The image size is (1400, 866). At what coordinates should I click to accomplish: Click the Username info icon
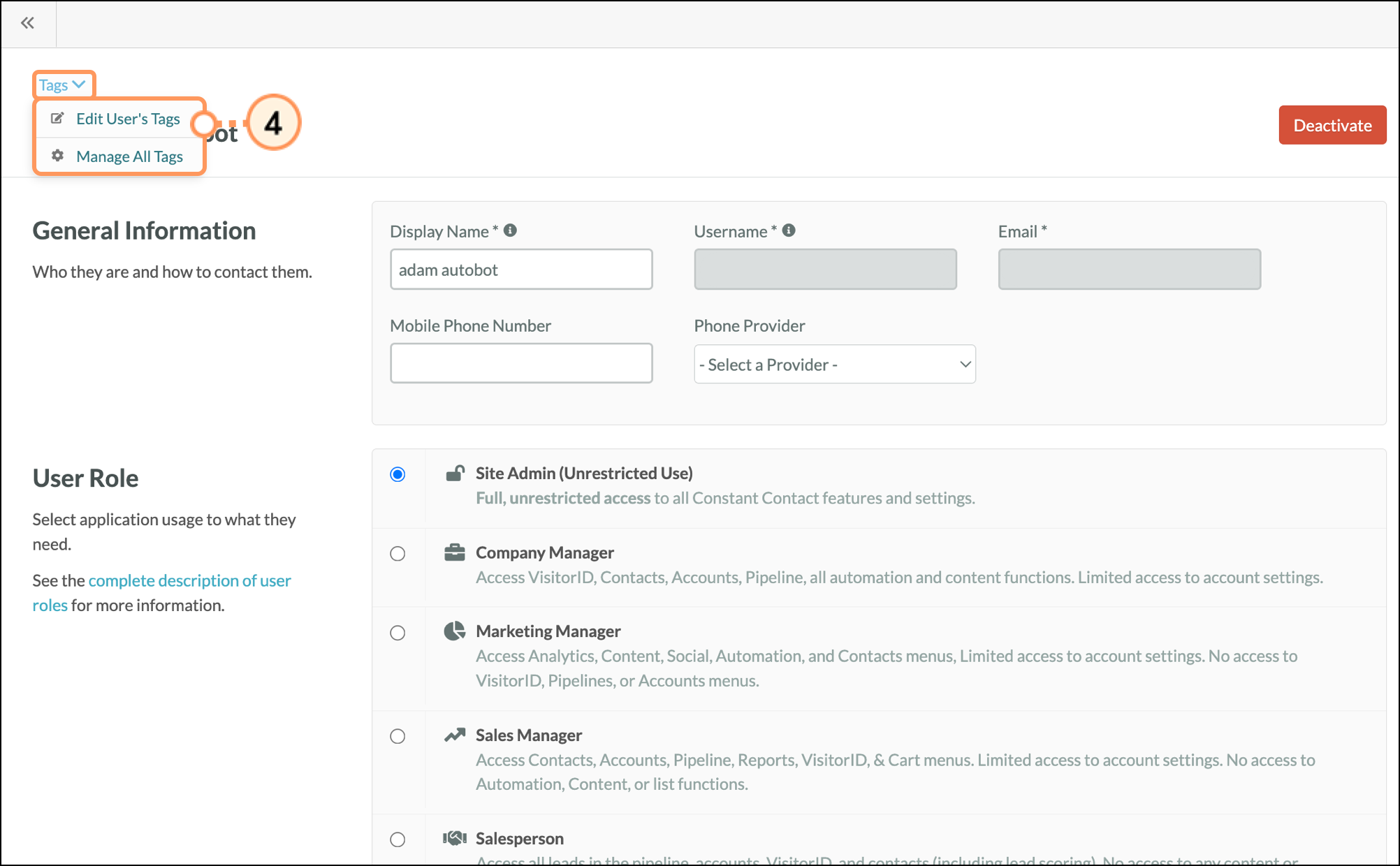789,230
